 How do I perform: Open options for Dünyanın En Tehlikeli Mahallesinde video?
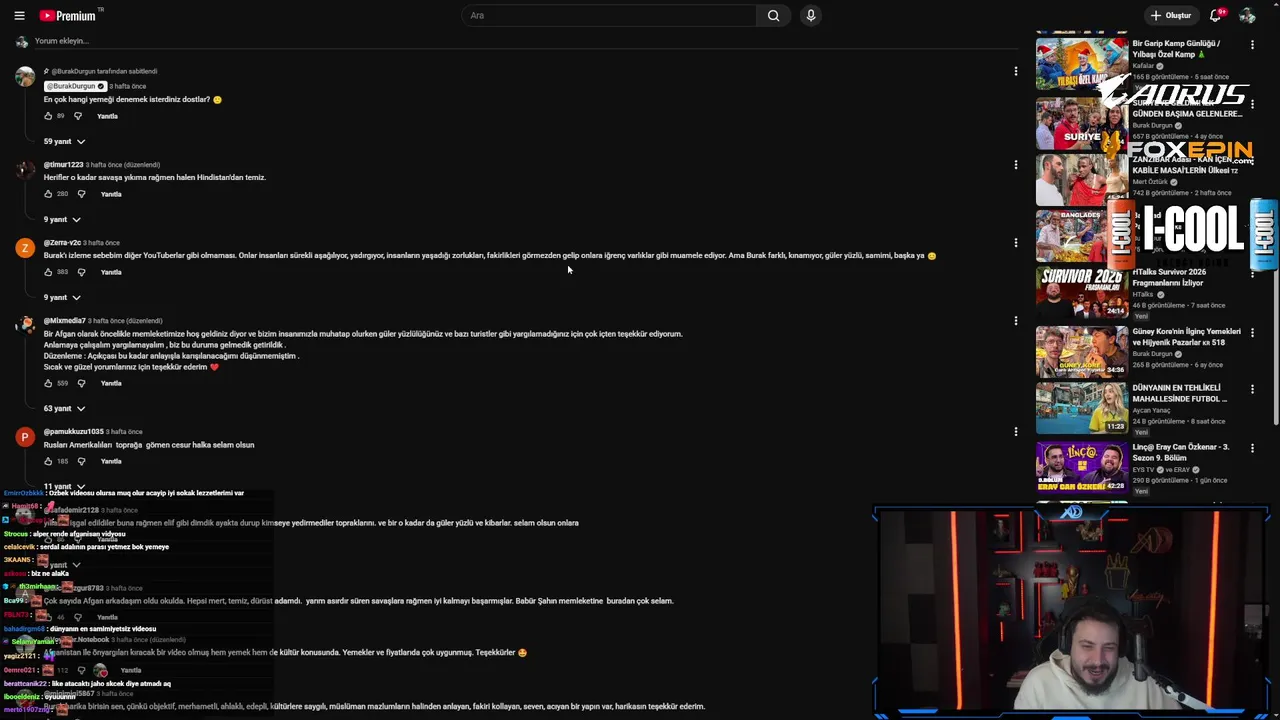point(1252,389)
